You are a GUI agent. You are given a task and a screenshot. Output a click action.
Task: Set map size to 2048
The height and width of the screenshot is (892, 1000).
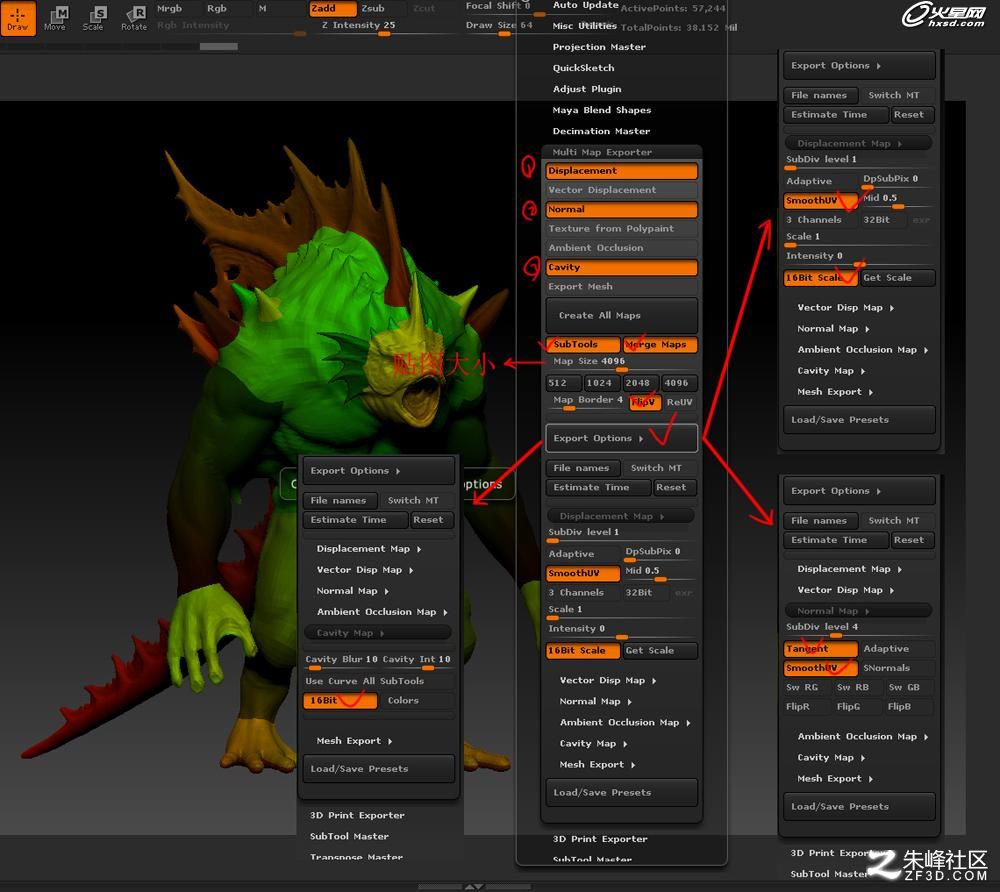(x=640, y=383)
